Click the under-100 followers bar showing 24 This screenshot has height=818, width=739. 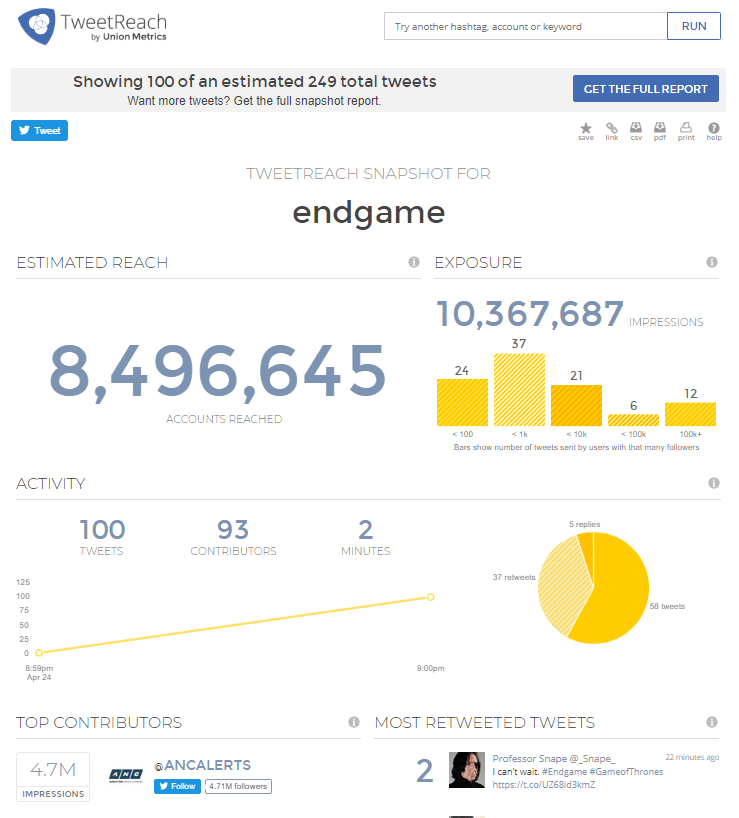(x=463, y=402)
